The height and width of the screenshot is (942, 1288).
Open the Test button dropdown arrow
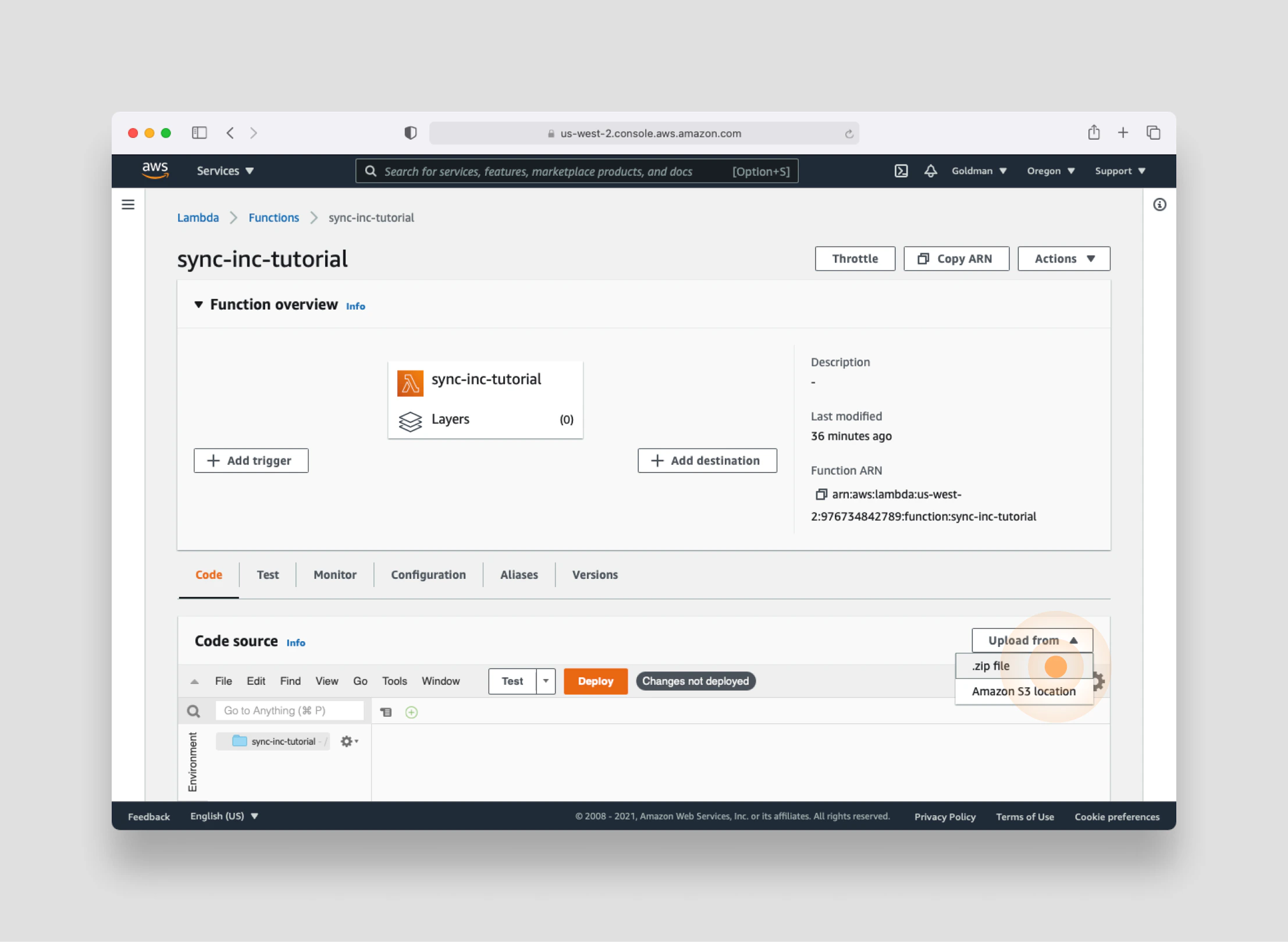pyautogui.click(x=546, y=681)
